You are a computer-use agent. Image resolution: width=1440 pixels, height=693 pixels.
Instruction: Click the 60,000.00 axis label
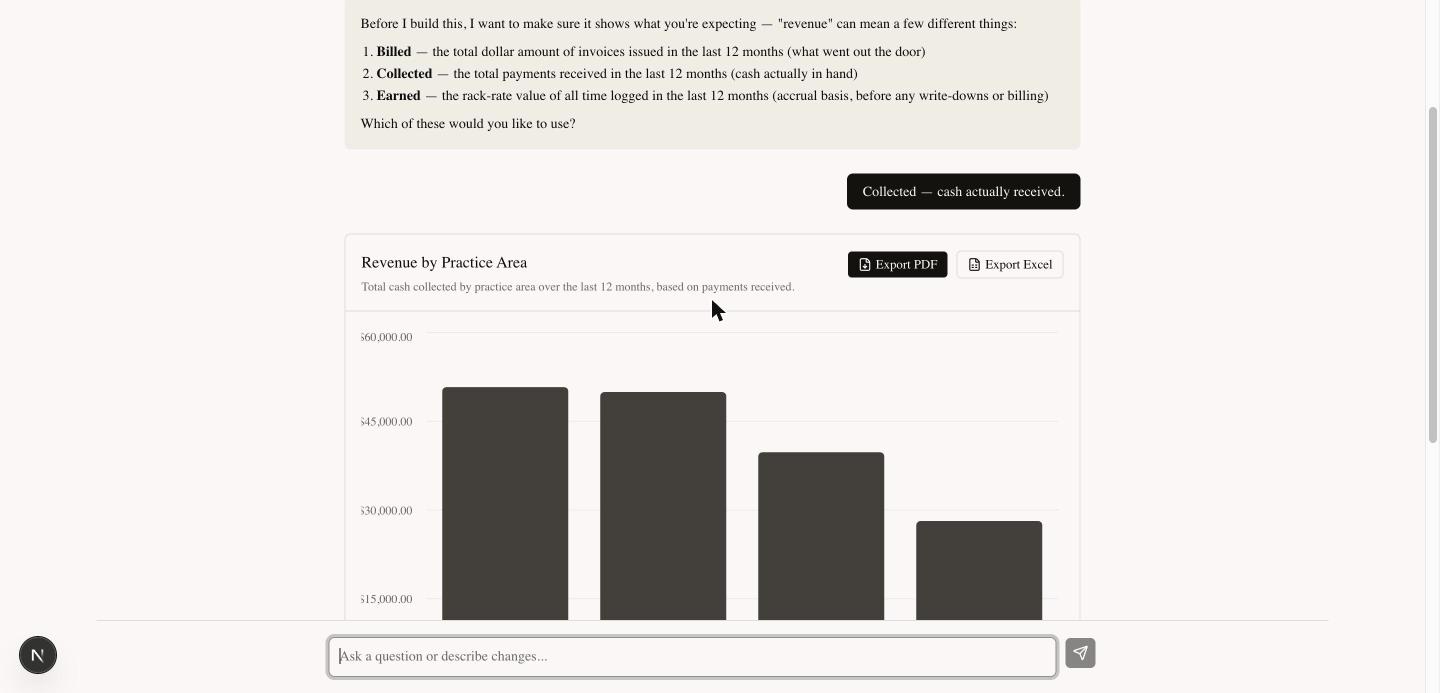(387, 338)
